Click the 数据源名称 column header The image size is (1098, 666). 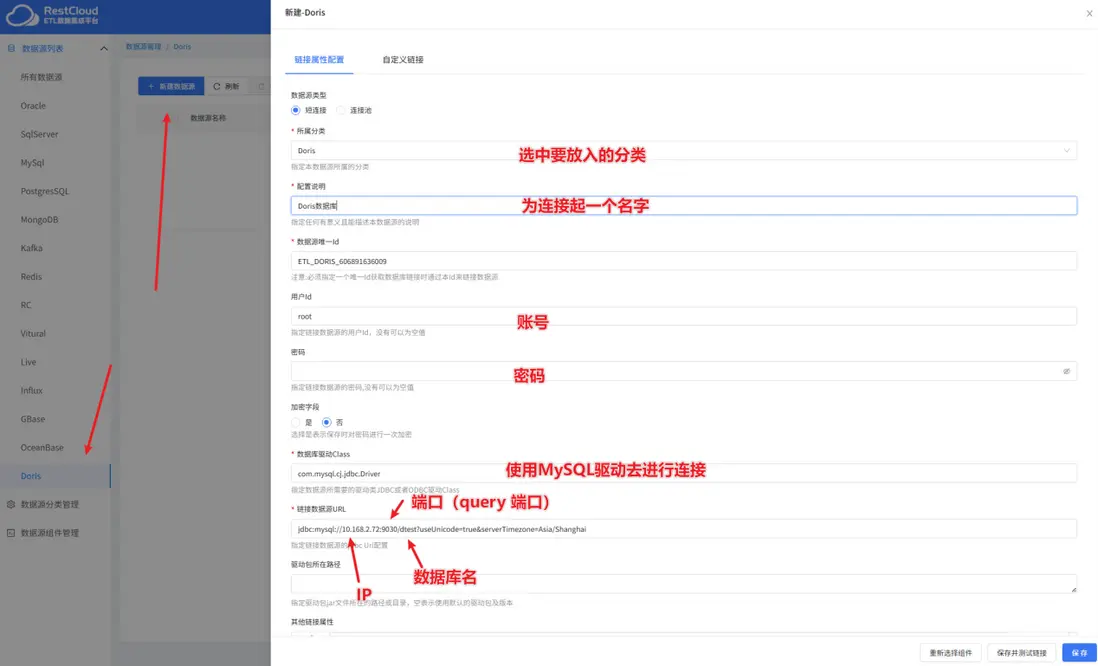[208, 118]
